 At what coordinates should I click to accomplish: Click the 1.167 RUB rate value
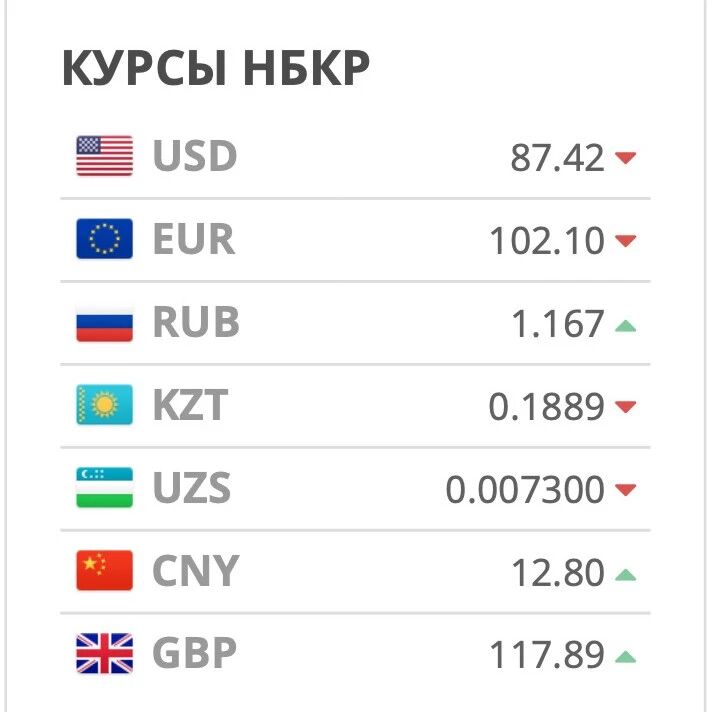pos(558,324)
